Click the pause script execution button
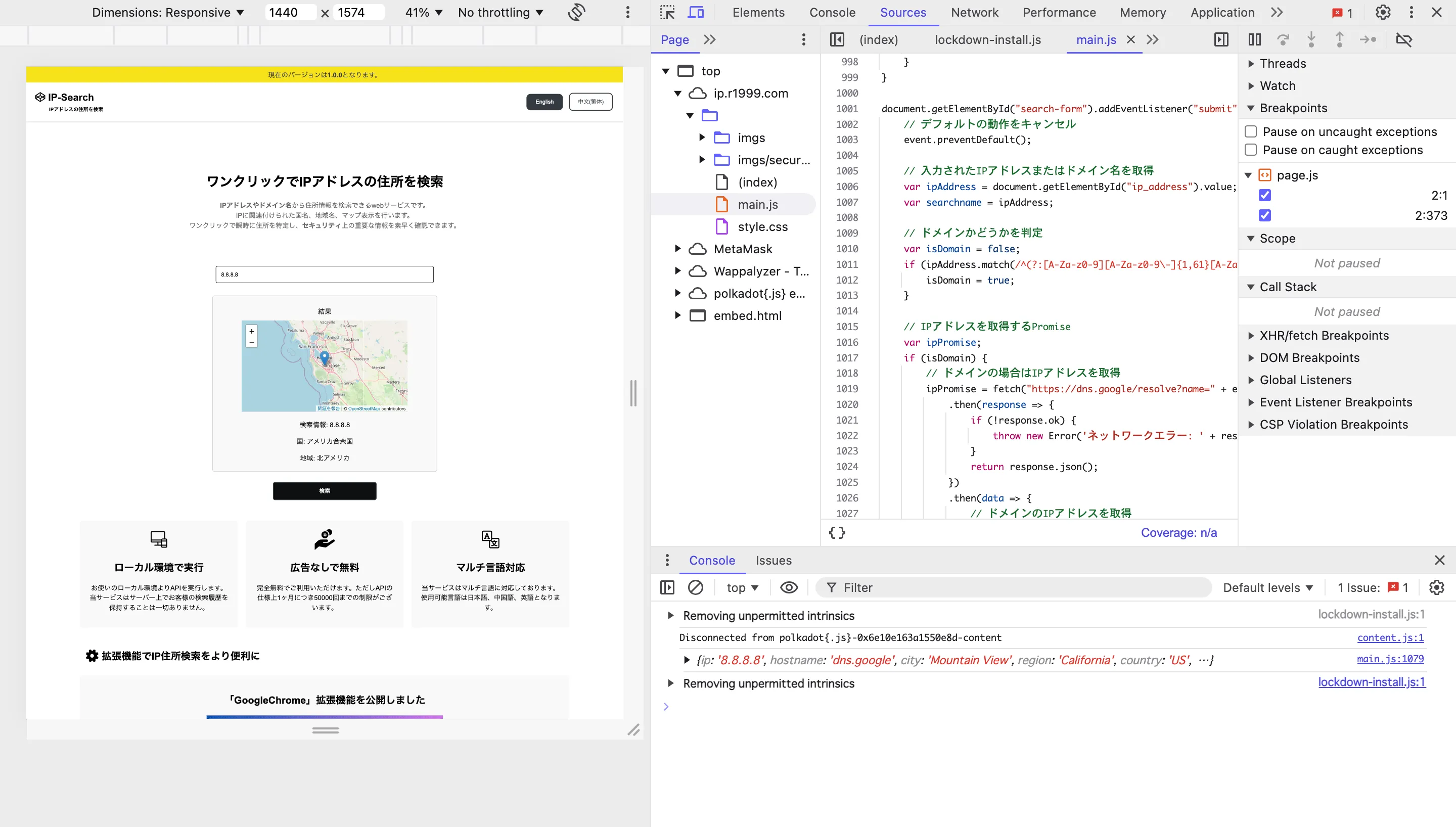Image resolution: width=1456 pixels, height=827 pixels. click(1254, 39)
